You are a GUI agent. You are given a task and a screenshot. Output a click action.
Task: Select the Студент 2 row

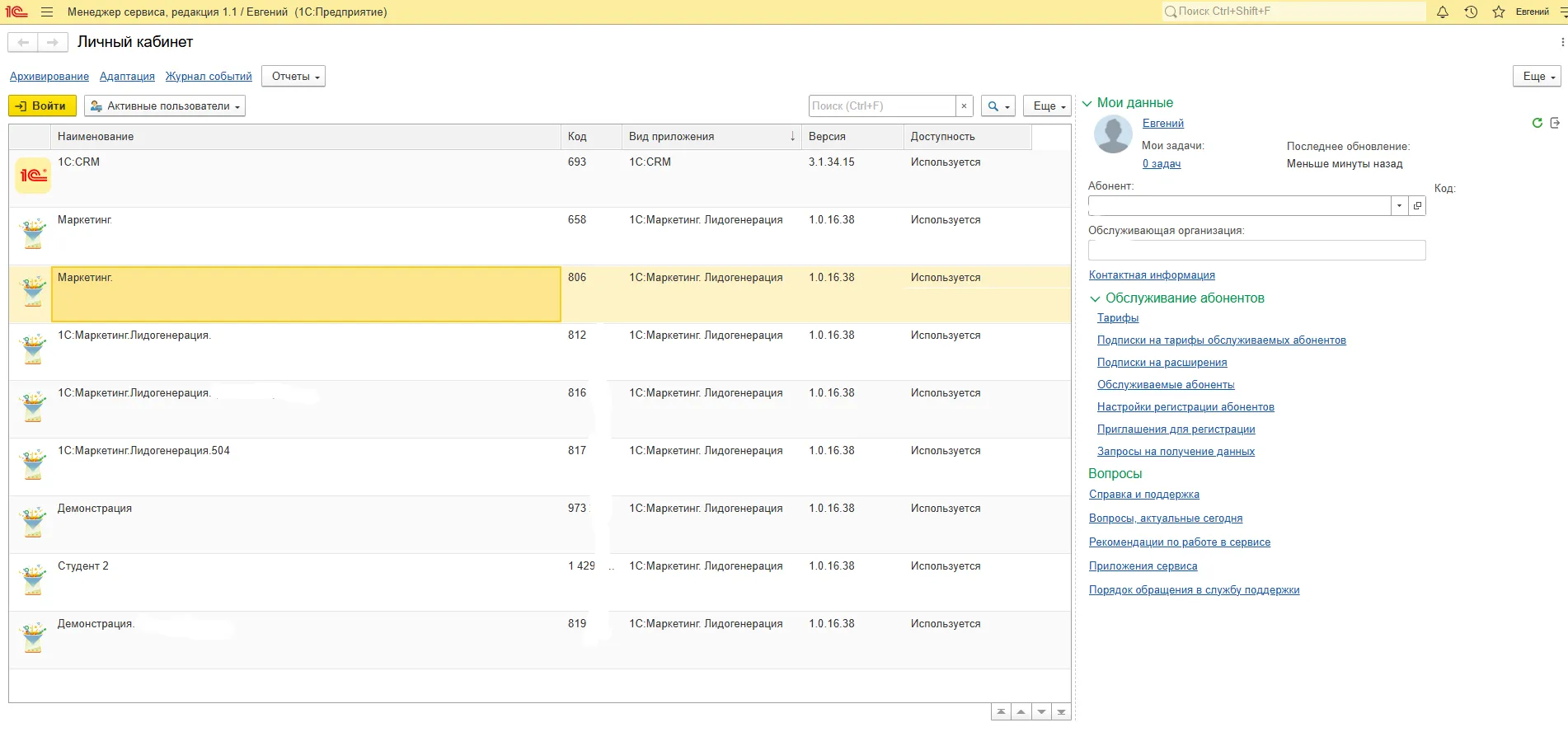click(x=540, y=582)
